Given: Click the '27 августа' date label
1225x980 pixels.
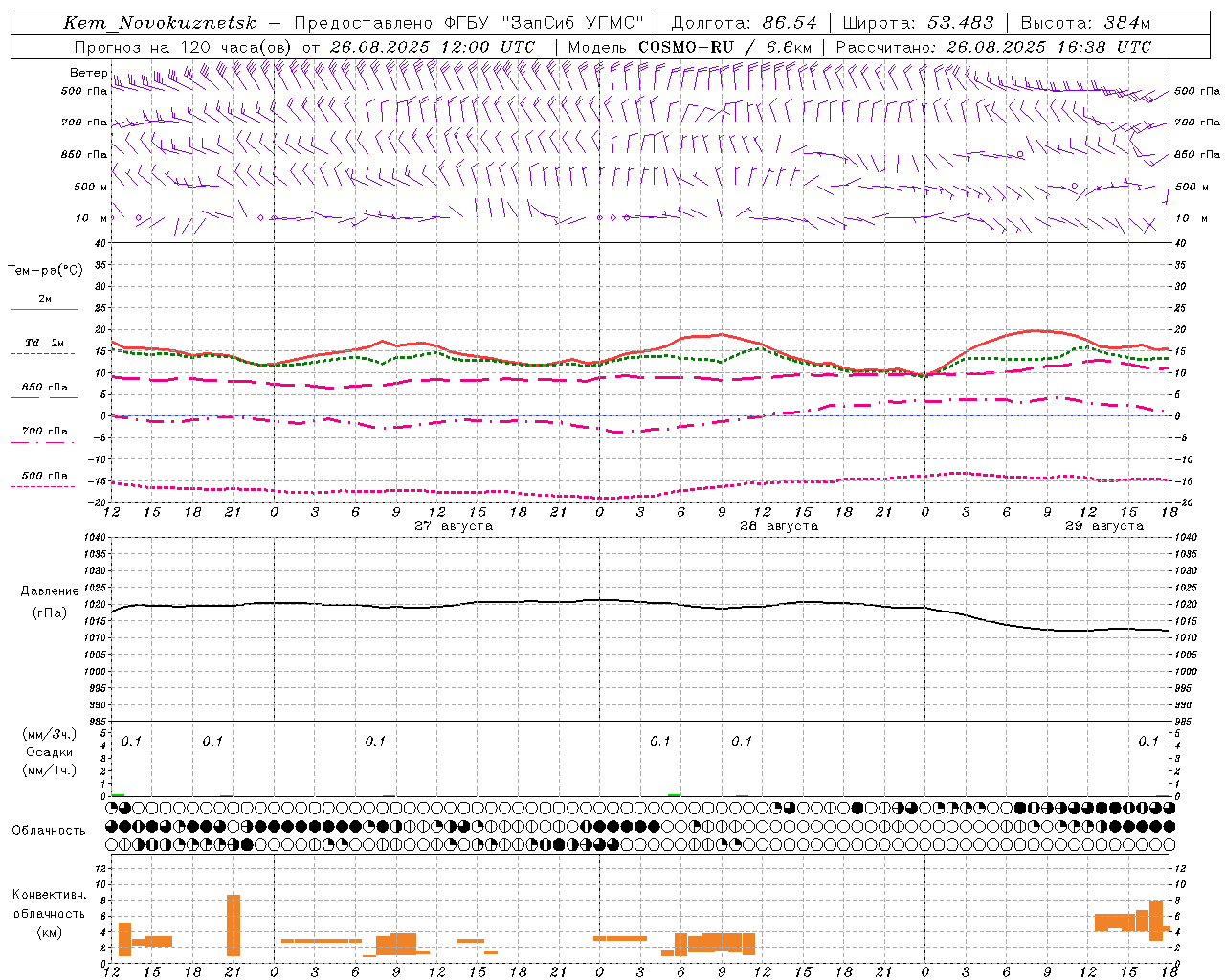Looking at the screenshot, I should pos(454,526).
